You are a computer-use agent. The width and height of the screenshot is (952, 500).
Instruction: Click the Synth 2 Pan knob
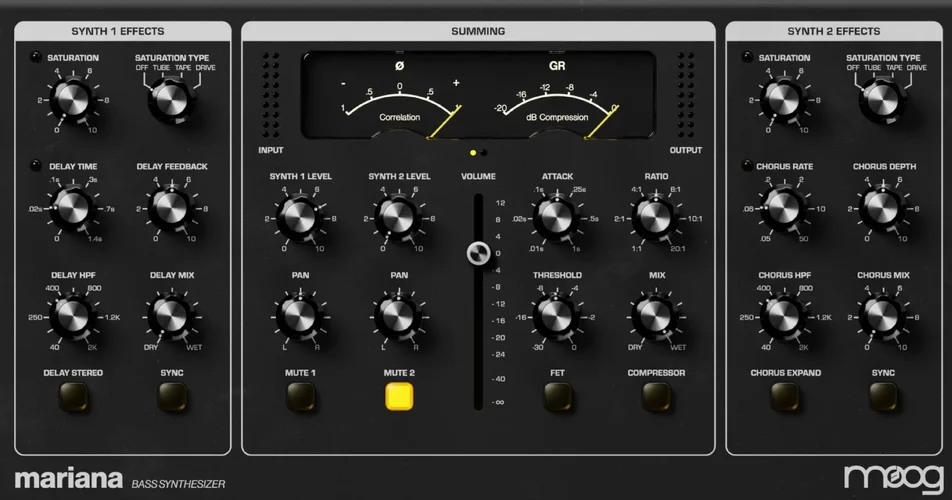coord(398,317)
